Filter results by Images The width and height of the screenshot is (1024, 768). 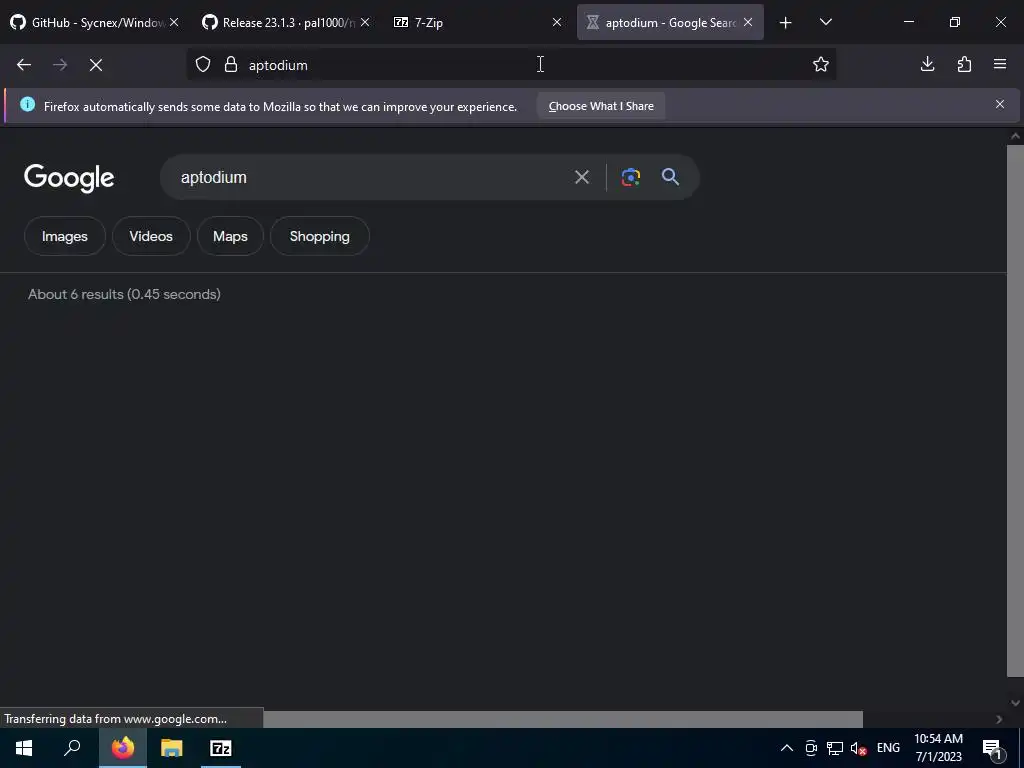tap(65, 236)
